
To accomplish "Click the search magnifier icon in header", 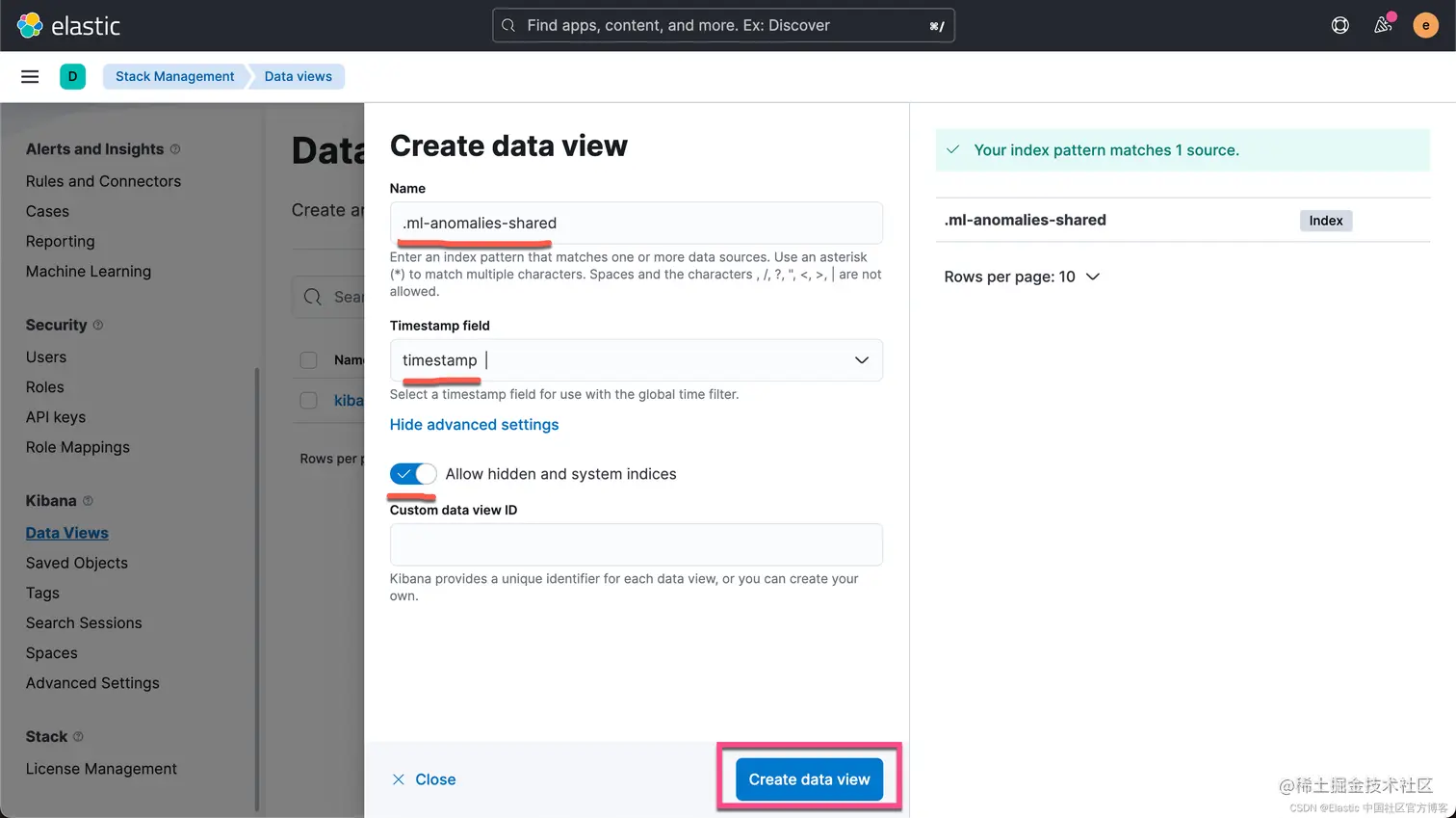I will [508, 25].
